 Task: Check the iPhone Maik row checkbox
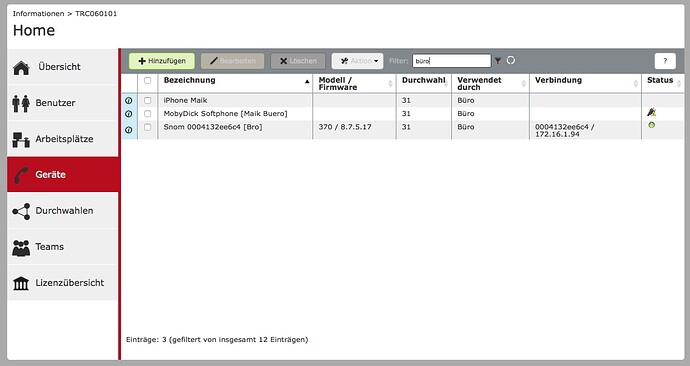147,101
